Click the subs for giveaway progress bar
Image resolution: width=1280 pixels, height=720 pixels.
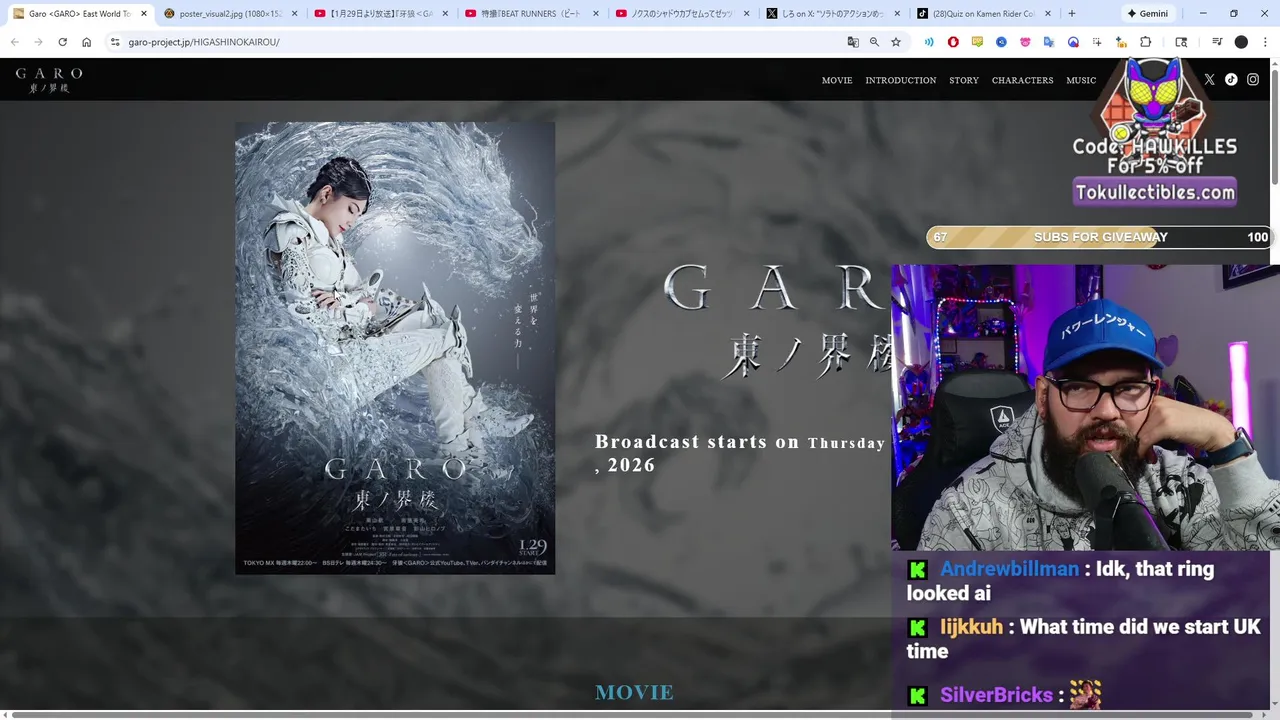click(1099, 237)
